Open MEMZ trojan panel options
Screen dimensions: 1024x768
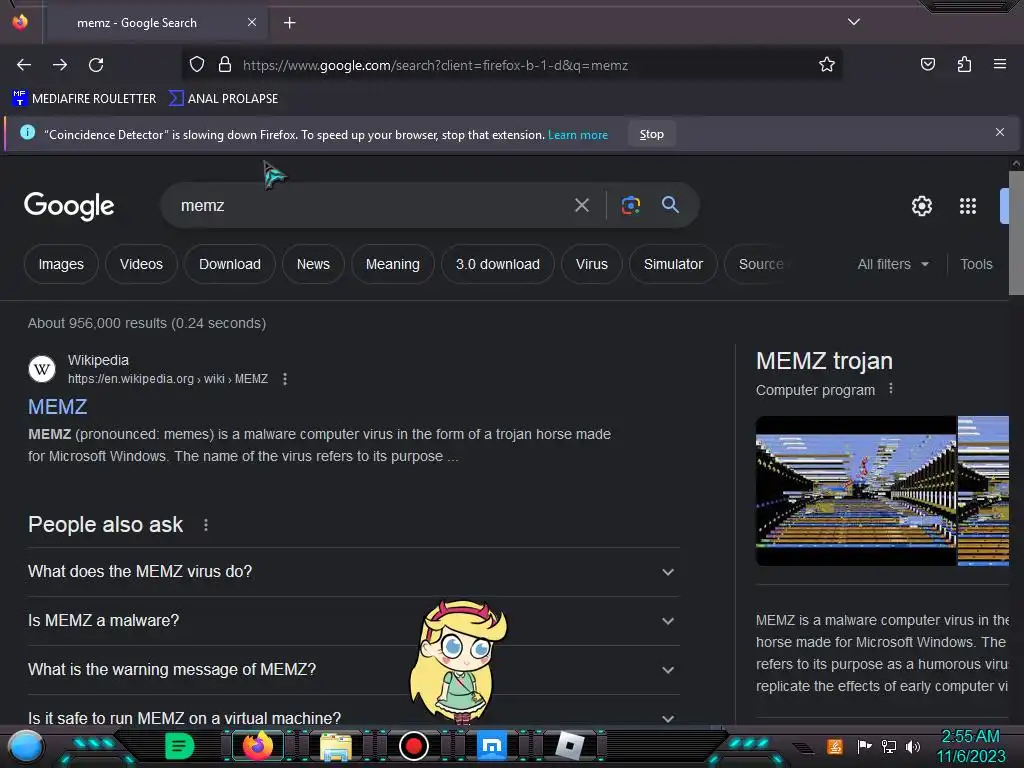click(891, 389)
